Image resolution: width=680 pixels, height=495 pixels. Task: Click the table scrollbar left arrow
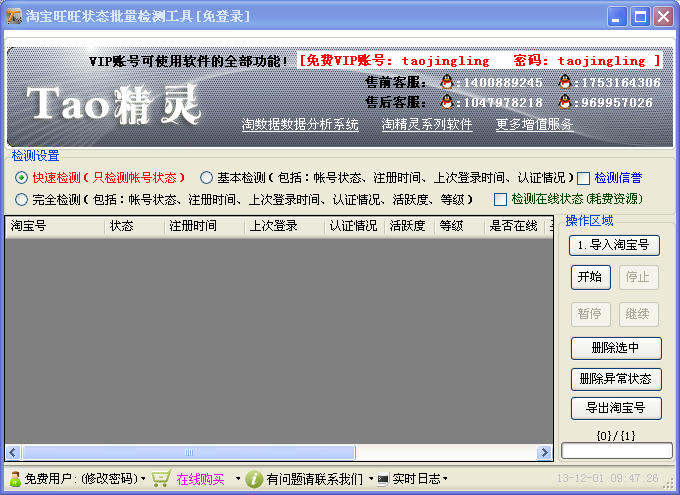[13, 452]
